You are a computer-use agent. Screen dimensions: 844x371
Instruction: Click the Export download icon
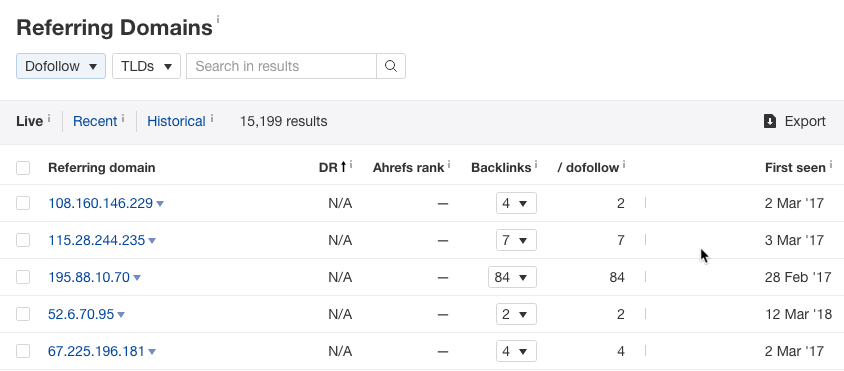pos(770,121)
